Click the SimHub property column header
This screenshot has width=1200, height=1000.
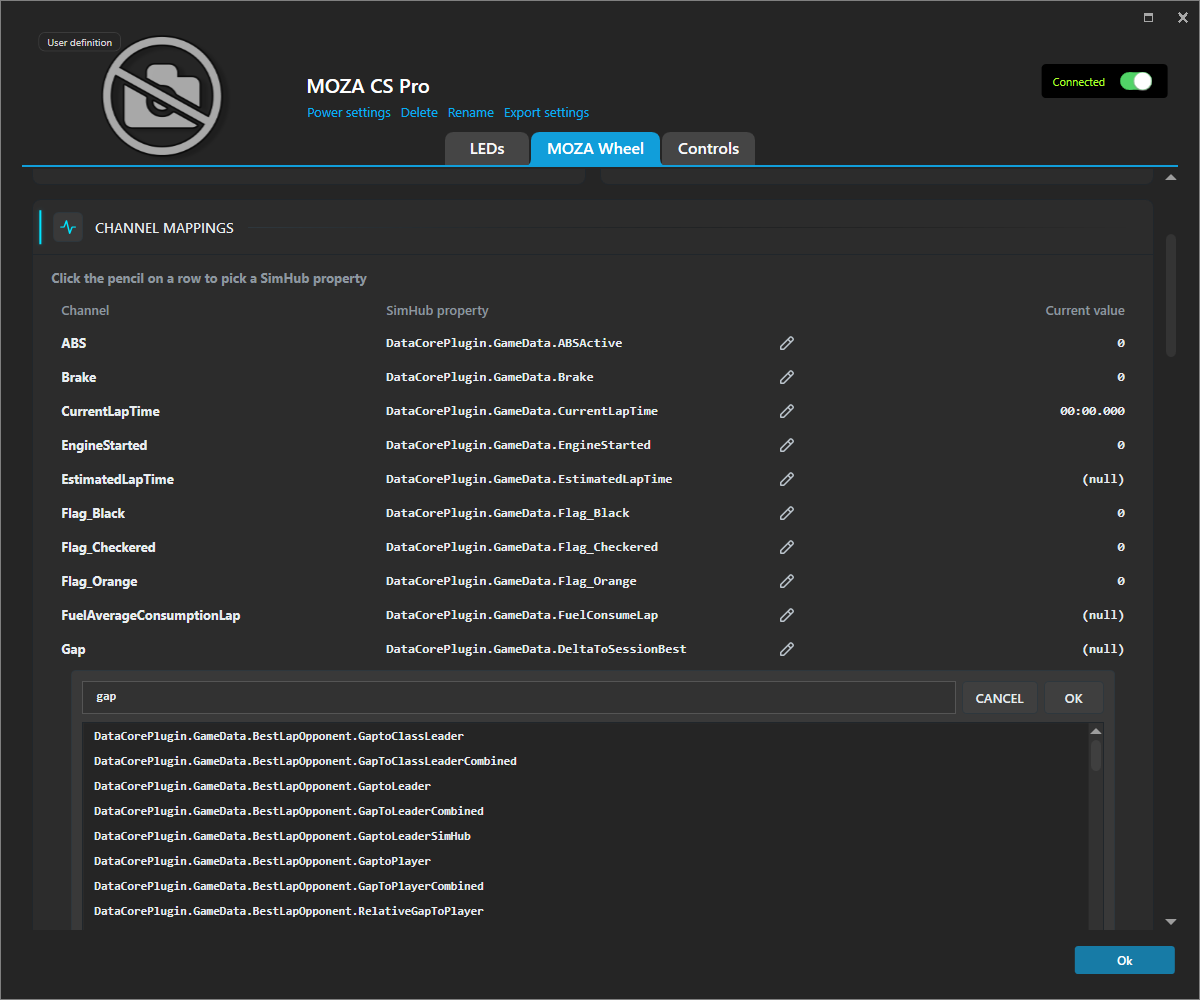coord(437,311)
